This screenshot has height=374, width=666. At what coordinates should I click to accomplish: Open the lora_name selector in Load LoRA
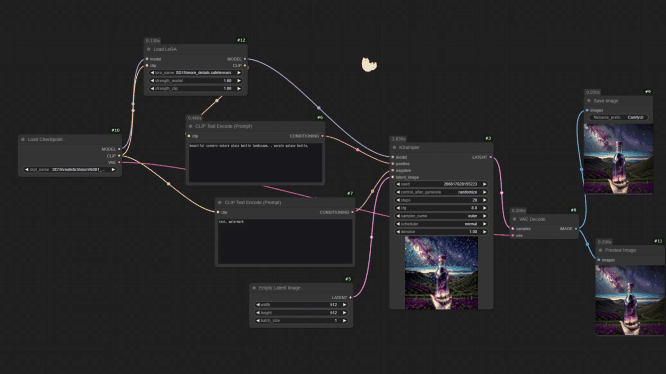195,73
